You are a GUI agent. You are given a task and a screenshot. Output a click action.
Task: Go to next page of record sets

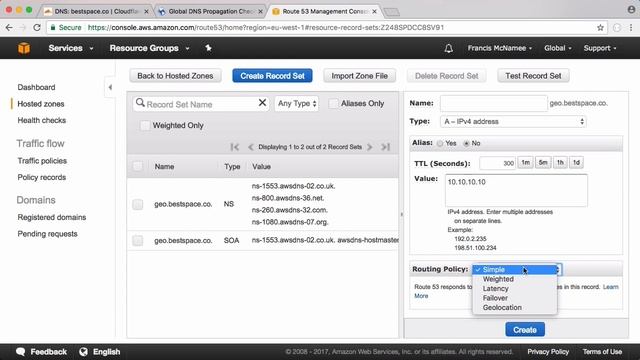370,147
